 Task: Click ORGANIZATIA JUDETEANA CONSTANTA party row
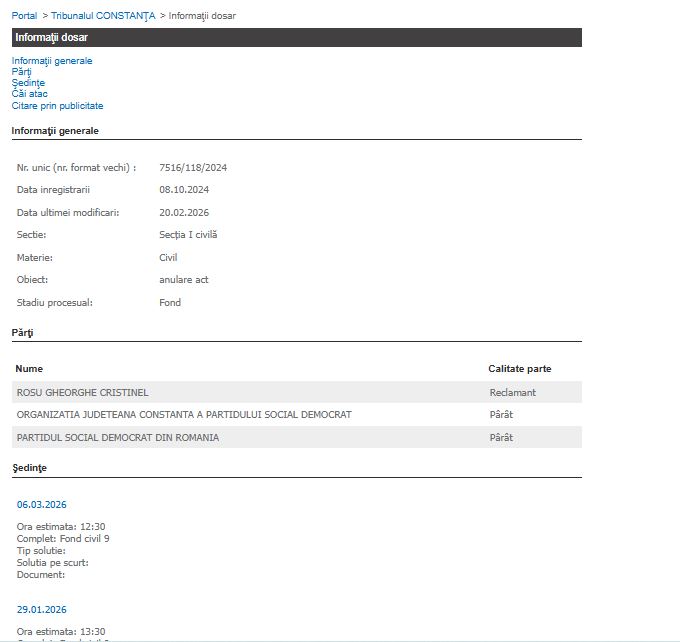(x=184, y=415)
